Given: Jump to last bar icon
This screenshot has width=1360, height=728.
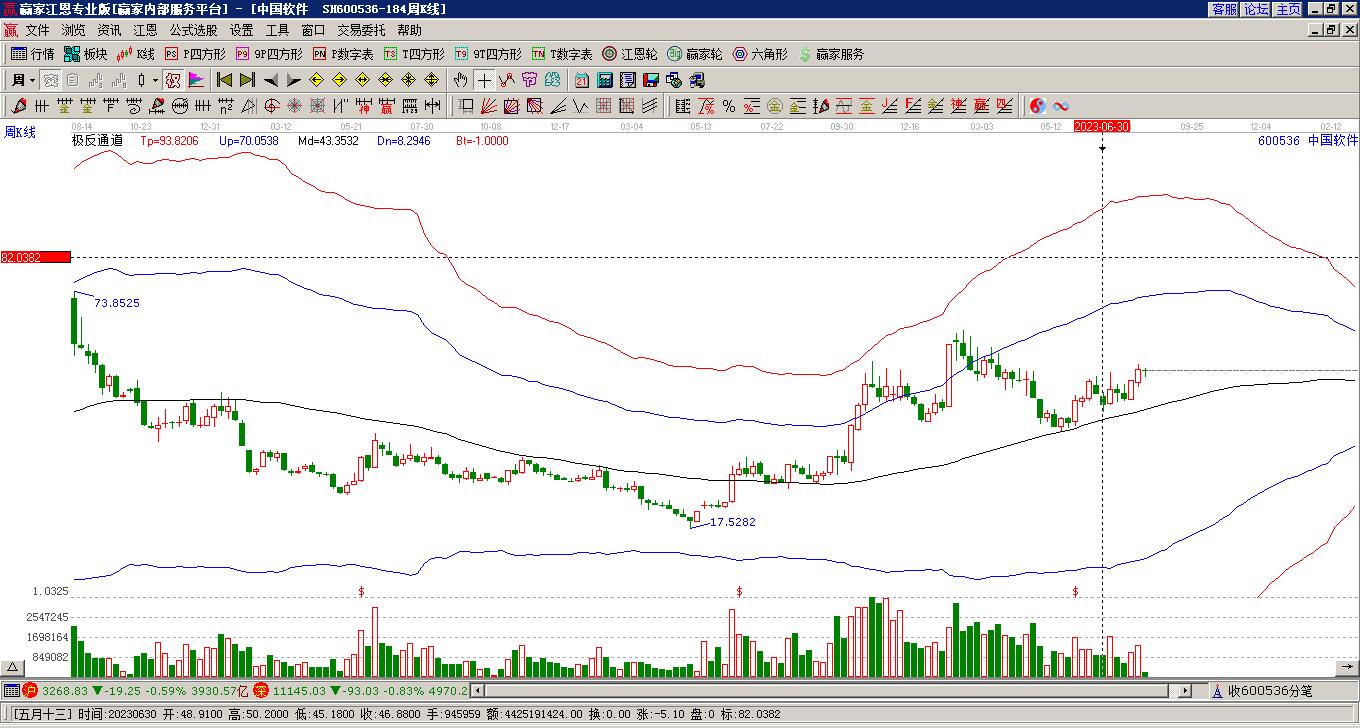Looking at the screenshot, I should 247,80.
